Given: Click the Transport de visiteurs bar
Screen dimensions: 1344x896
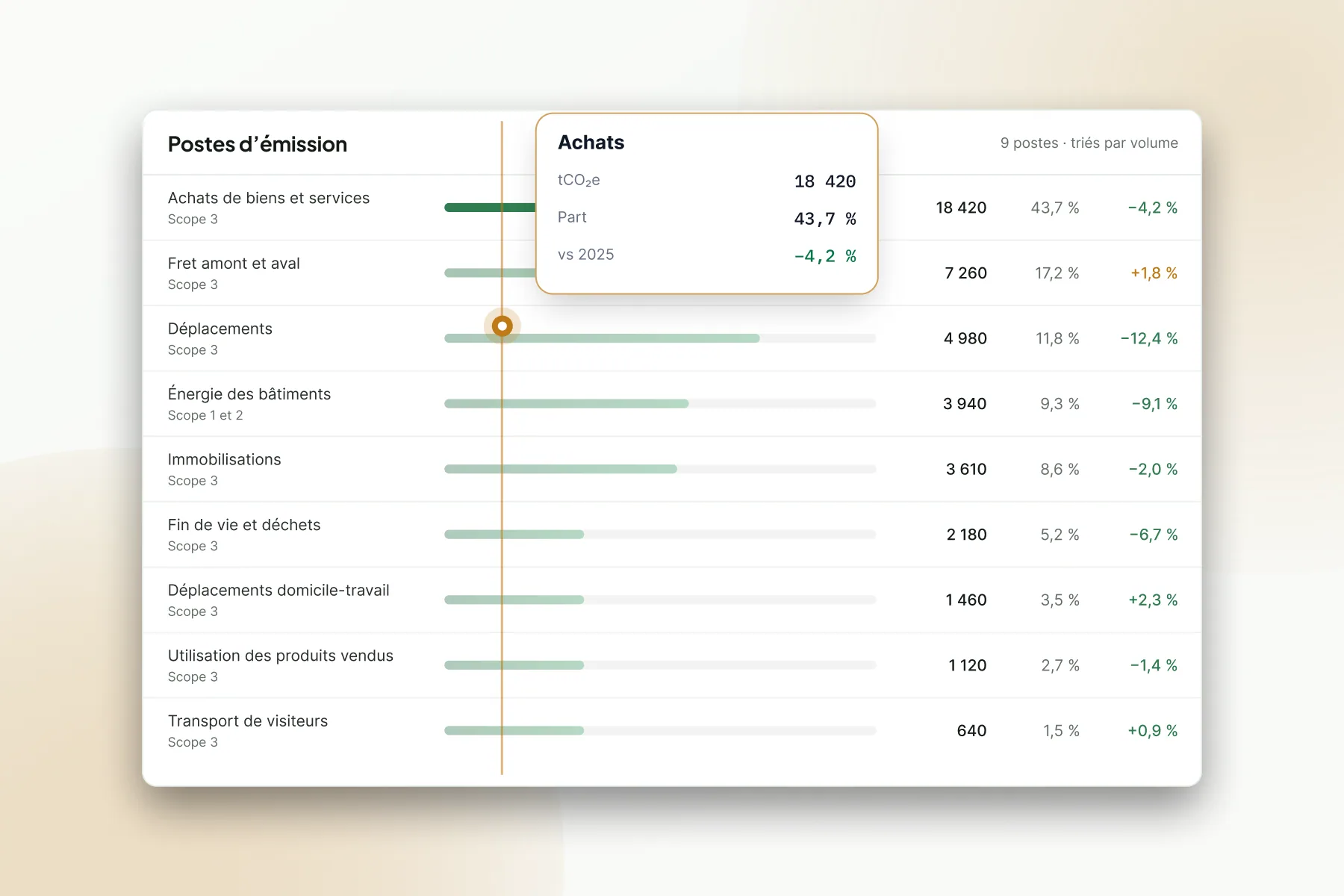Looking at the screenshot, I should click(514, 730).
